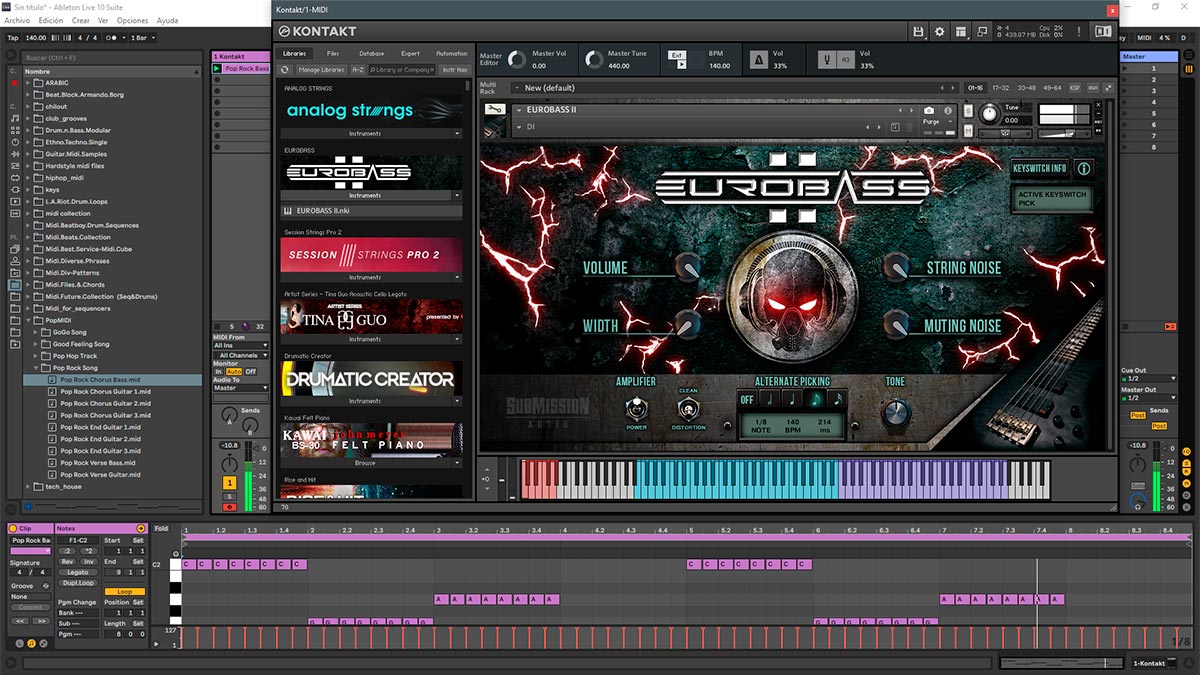Switch to the Database tab in Kontakt
The height and width of the screenshot is (675, 1200).
click(x=371, y=53)
